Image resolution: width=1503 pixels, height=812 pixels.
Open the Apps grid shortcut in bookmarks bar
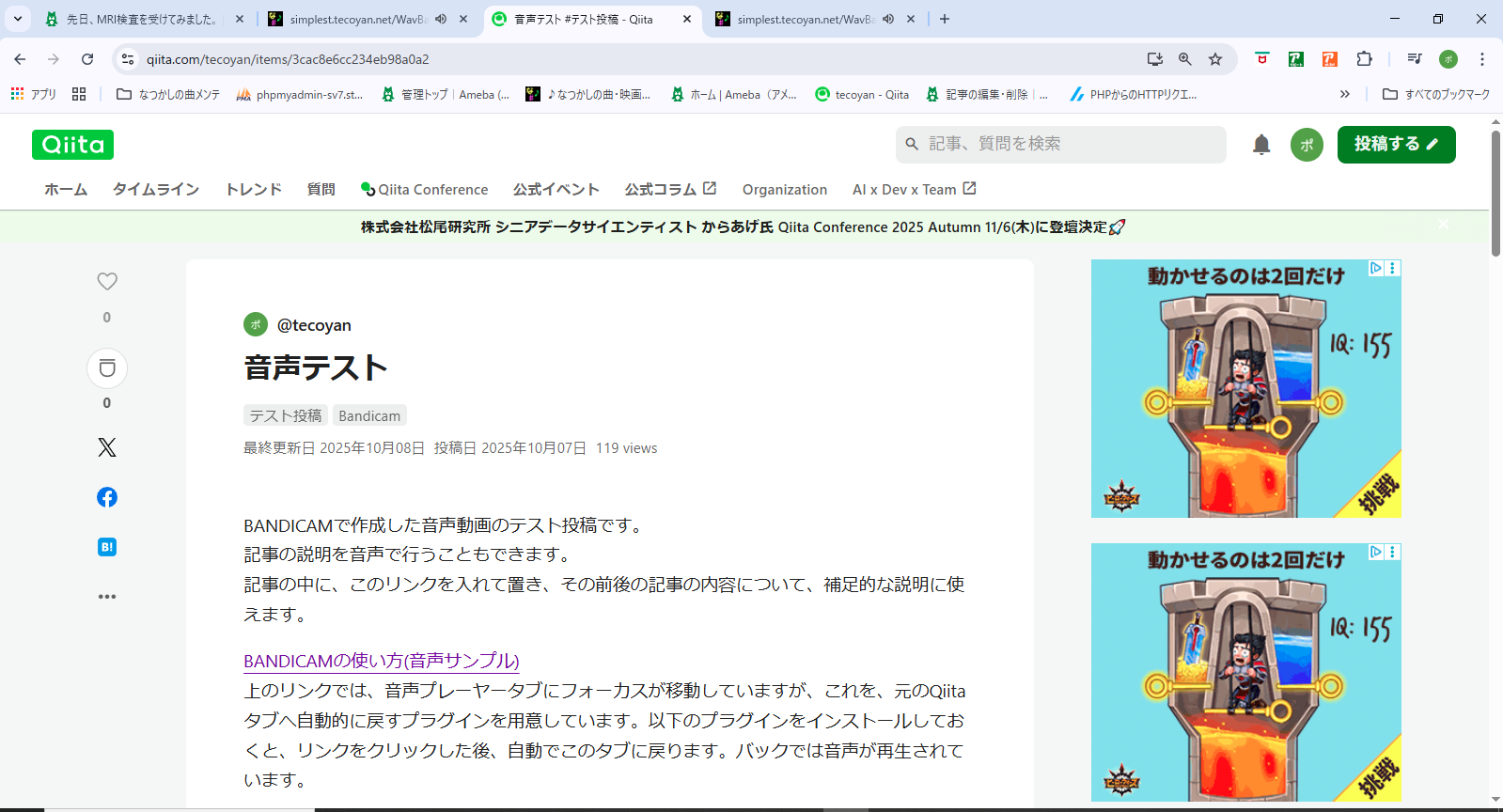[x=34, y=94]
